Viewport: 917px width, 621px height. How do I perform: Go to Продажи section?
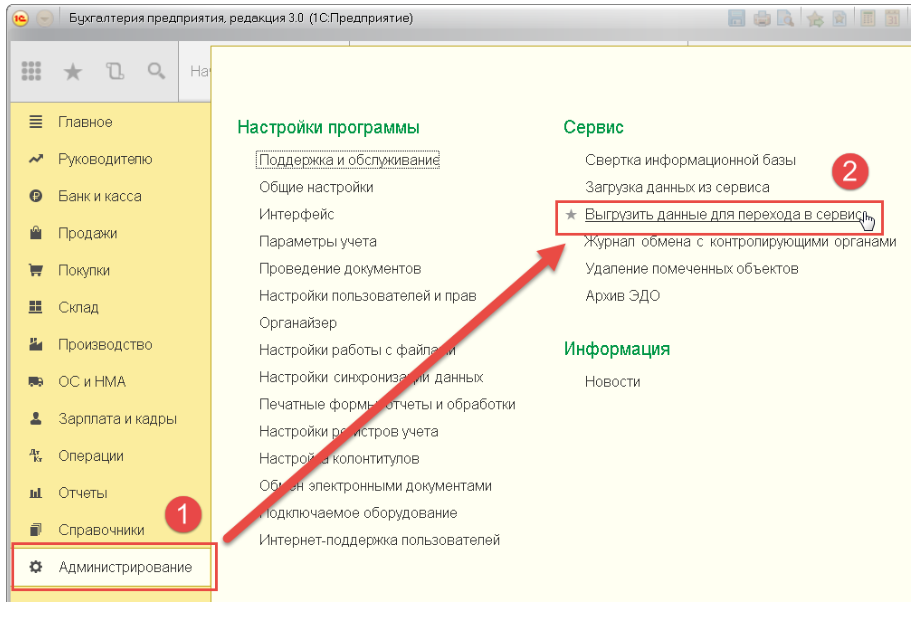pos(87,233)
